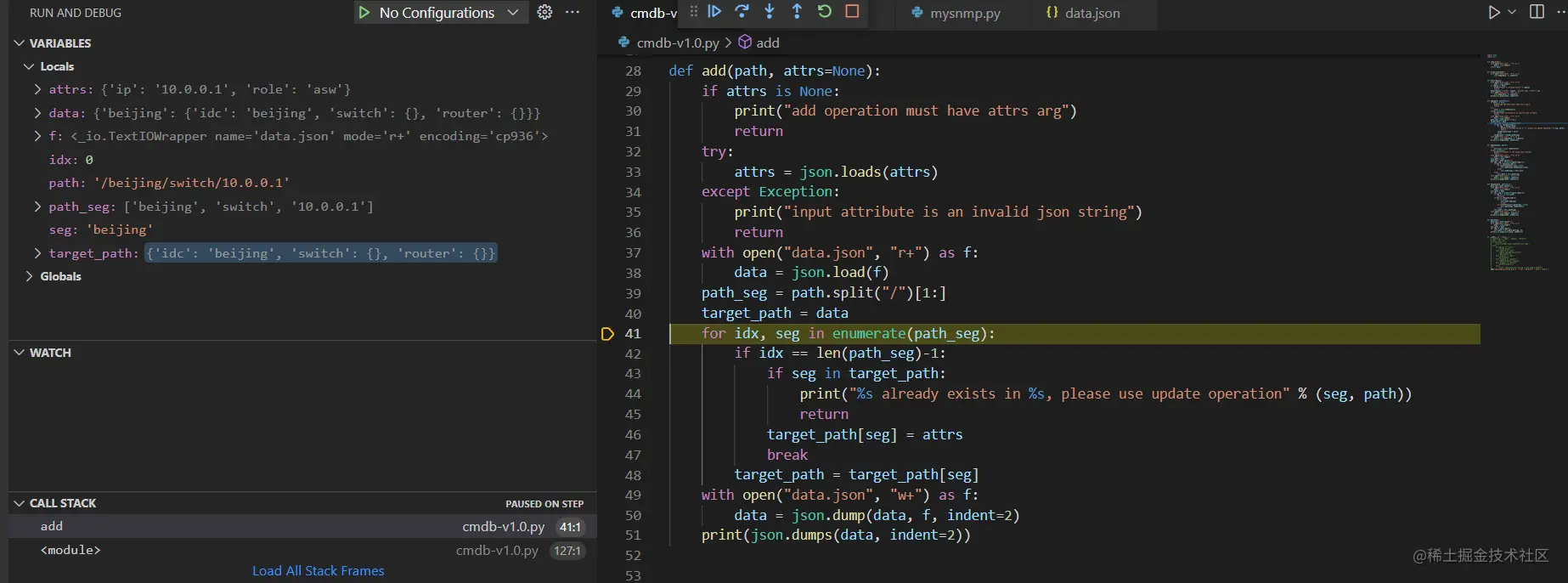The image size is (1568, 583).
Task: Click add function in the breadcrumb
Action: tap(768, 42)
